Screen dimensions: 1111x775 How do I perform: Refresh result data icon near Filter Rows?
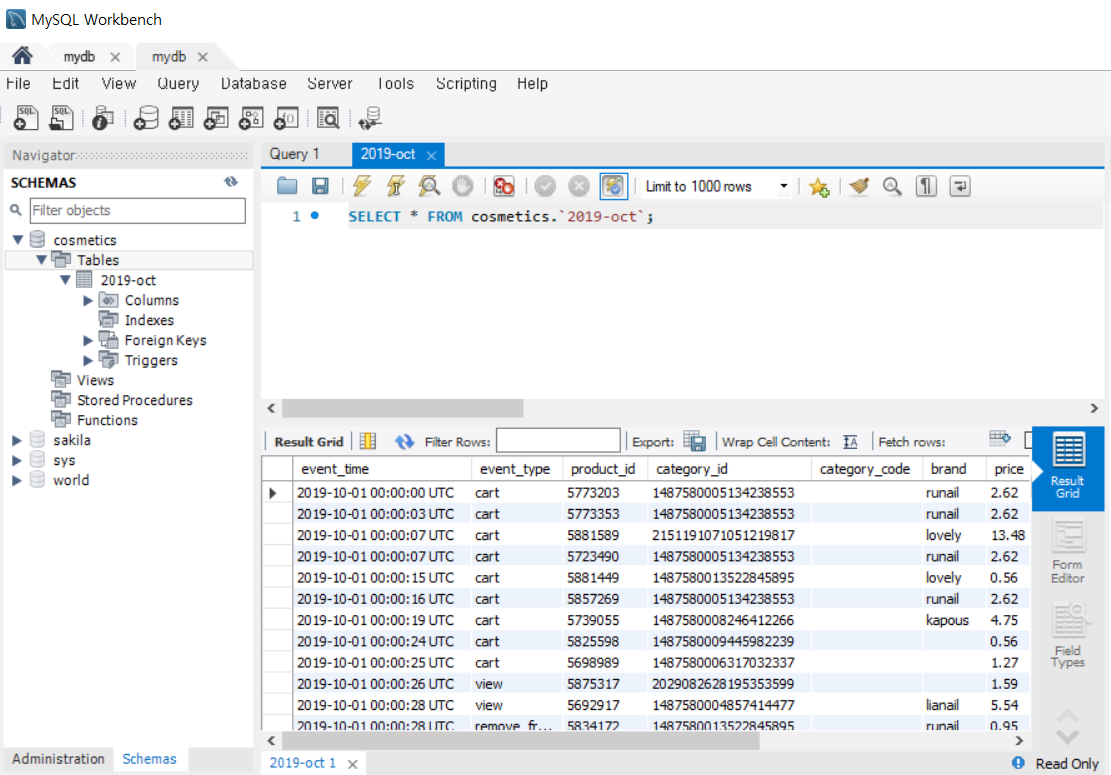pos(404,441)
